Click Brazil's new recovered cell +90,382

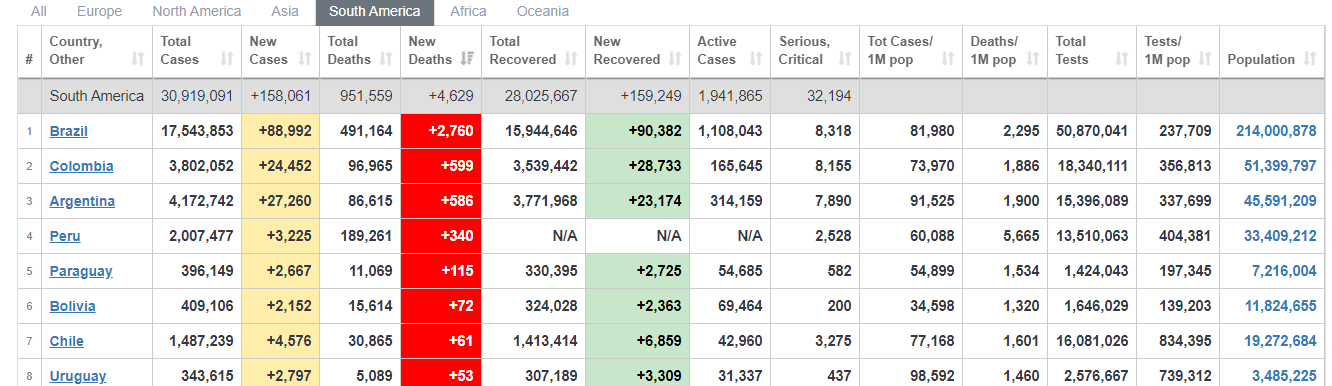[637, 131]
